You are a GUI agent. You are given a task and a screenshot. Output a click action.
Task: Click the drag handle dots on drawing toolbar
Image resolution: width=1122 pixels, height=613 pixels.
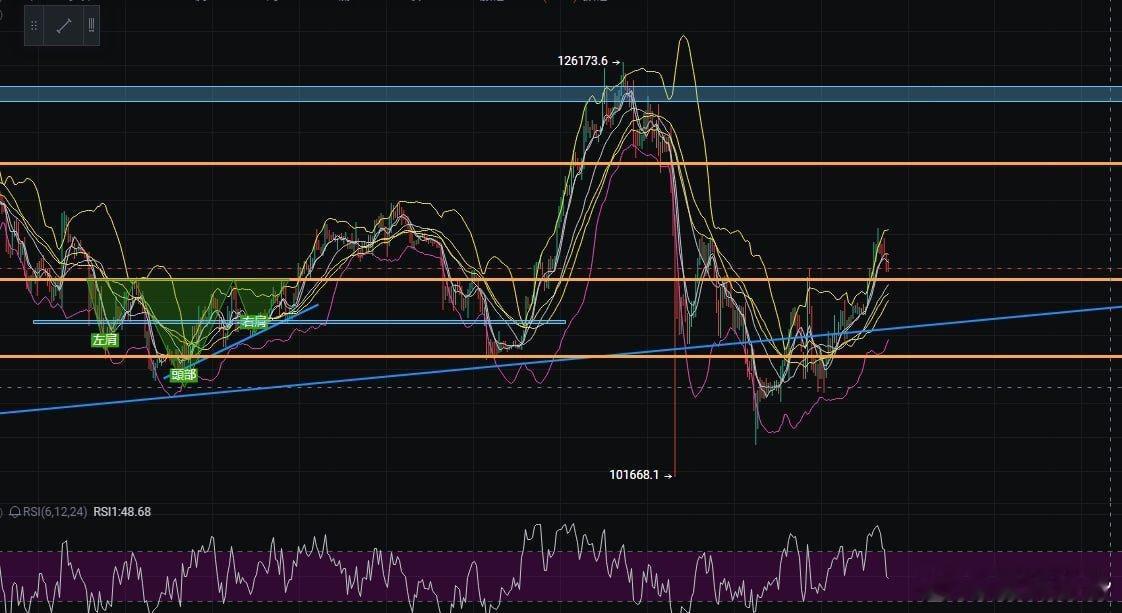pyautogui.click(x=33, y=25)
